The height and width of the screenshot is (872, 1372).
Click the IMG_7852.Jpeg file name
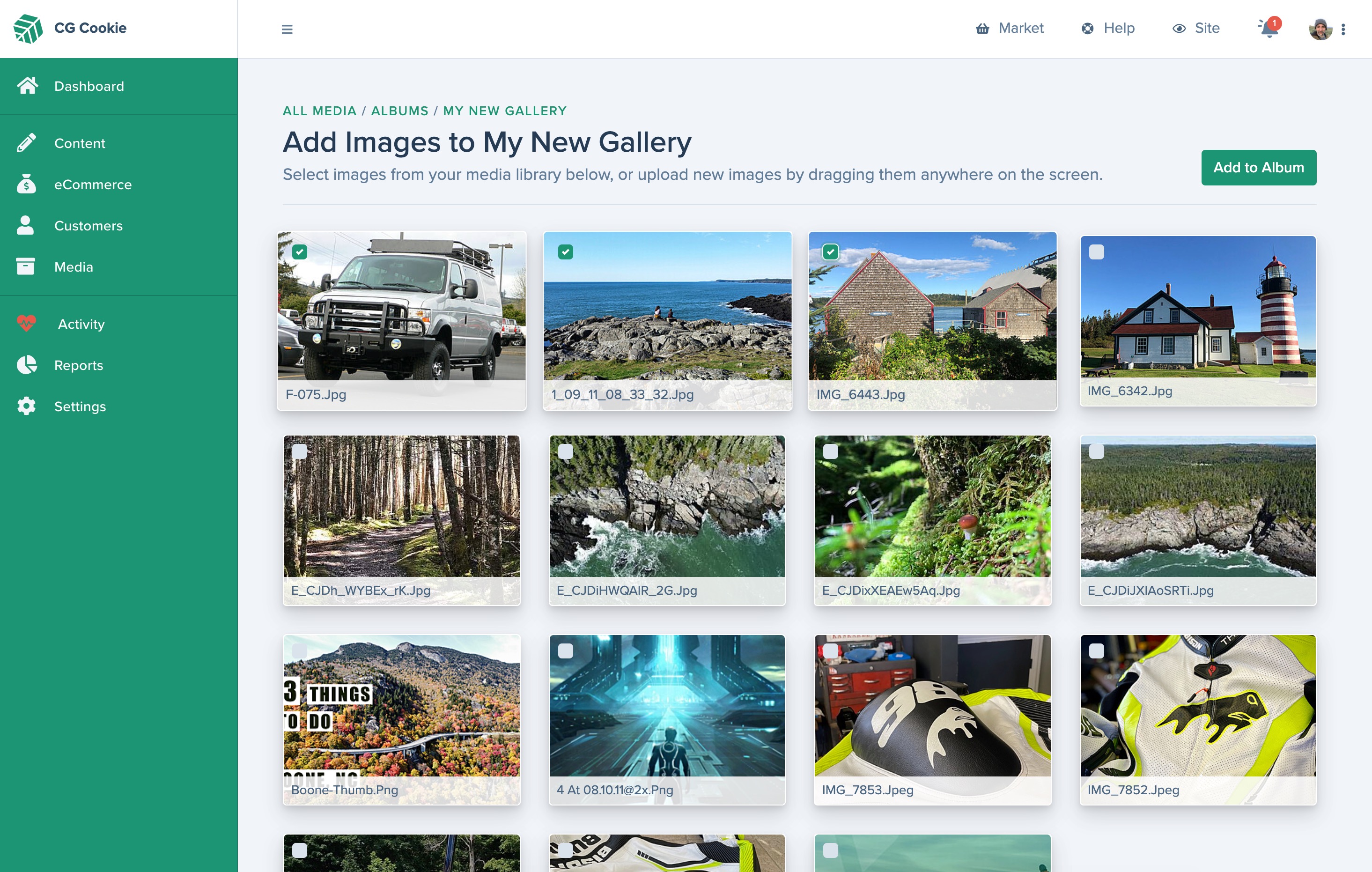click(x=1133, y=790)
